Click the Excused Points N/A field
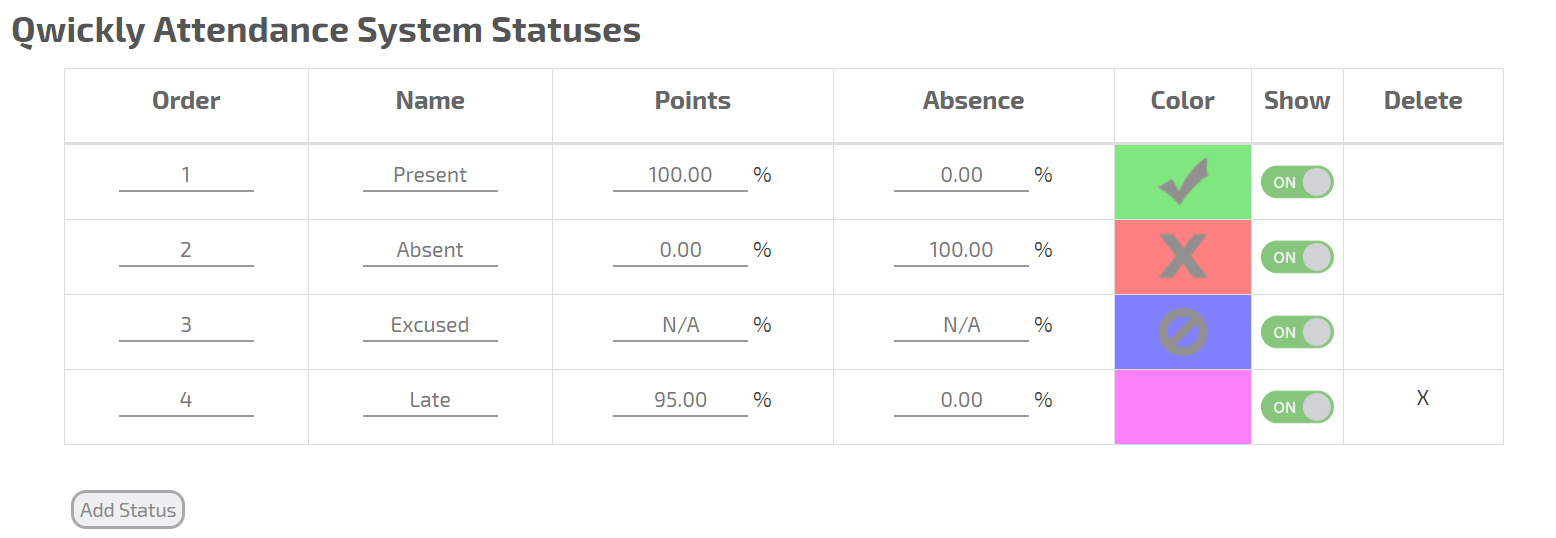 680,325
